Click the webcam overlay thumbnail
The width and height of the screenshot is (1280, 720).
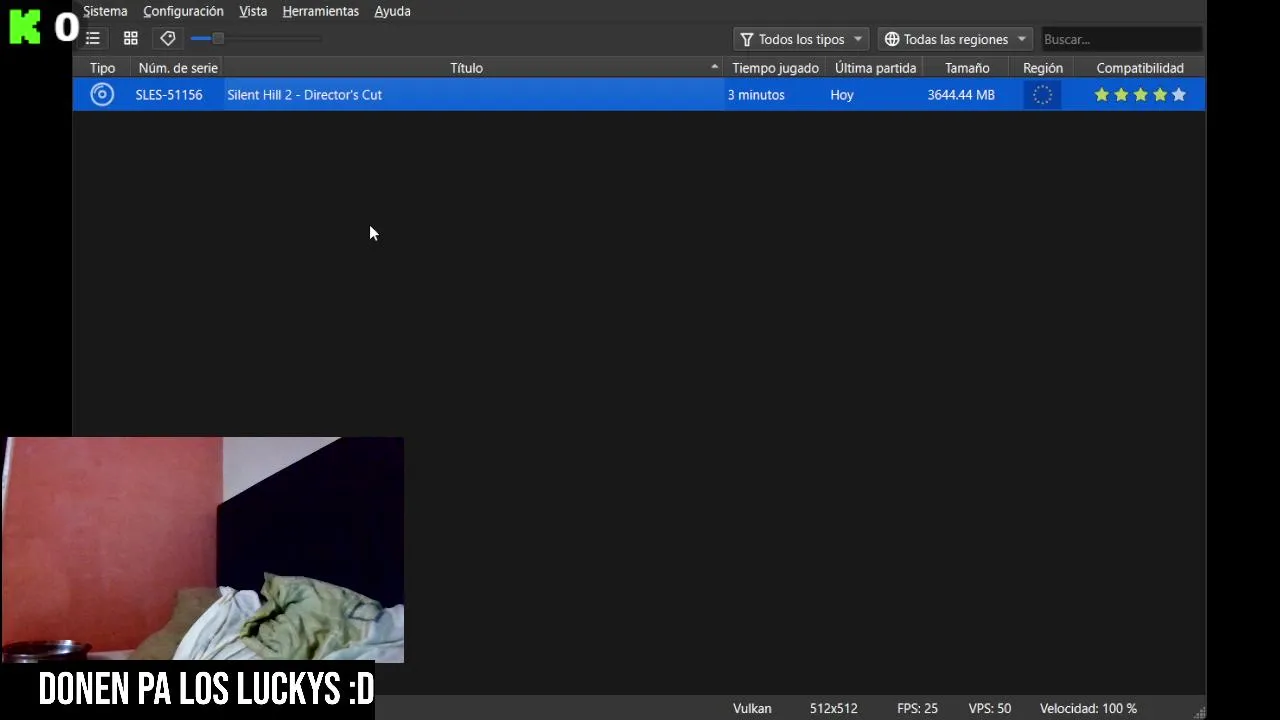204,549
